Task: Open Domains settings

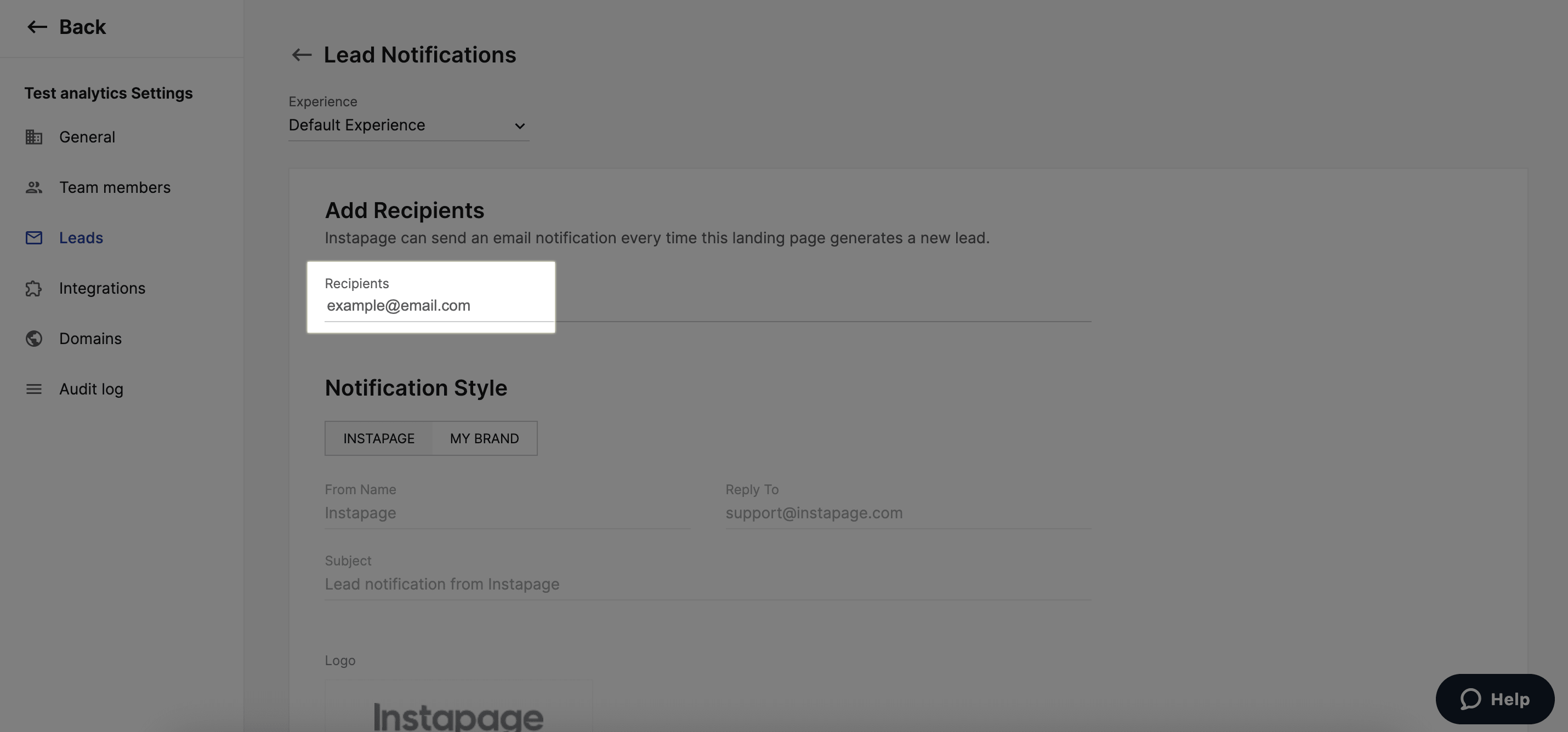Action: coord(90,339)
